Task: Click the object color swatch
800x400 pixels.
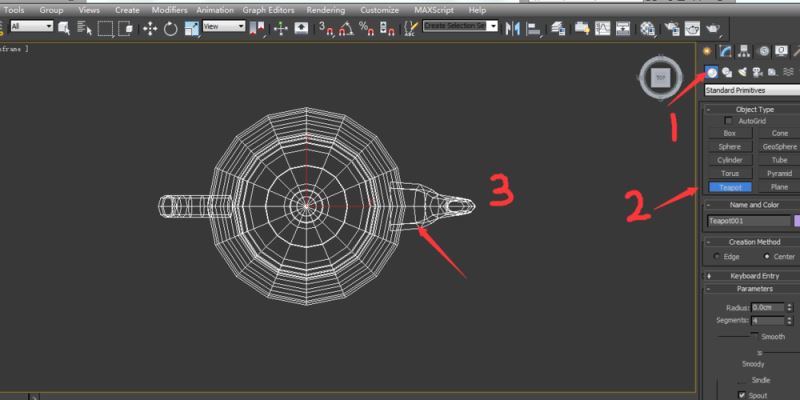Action: (797, 221)
